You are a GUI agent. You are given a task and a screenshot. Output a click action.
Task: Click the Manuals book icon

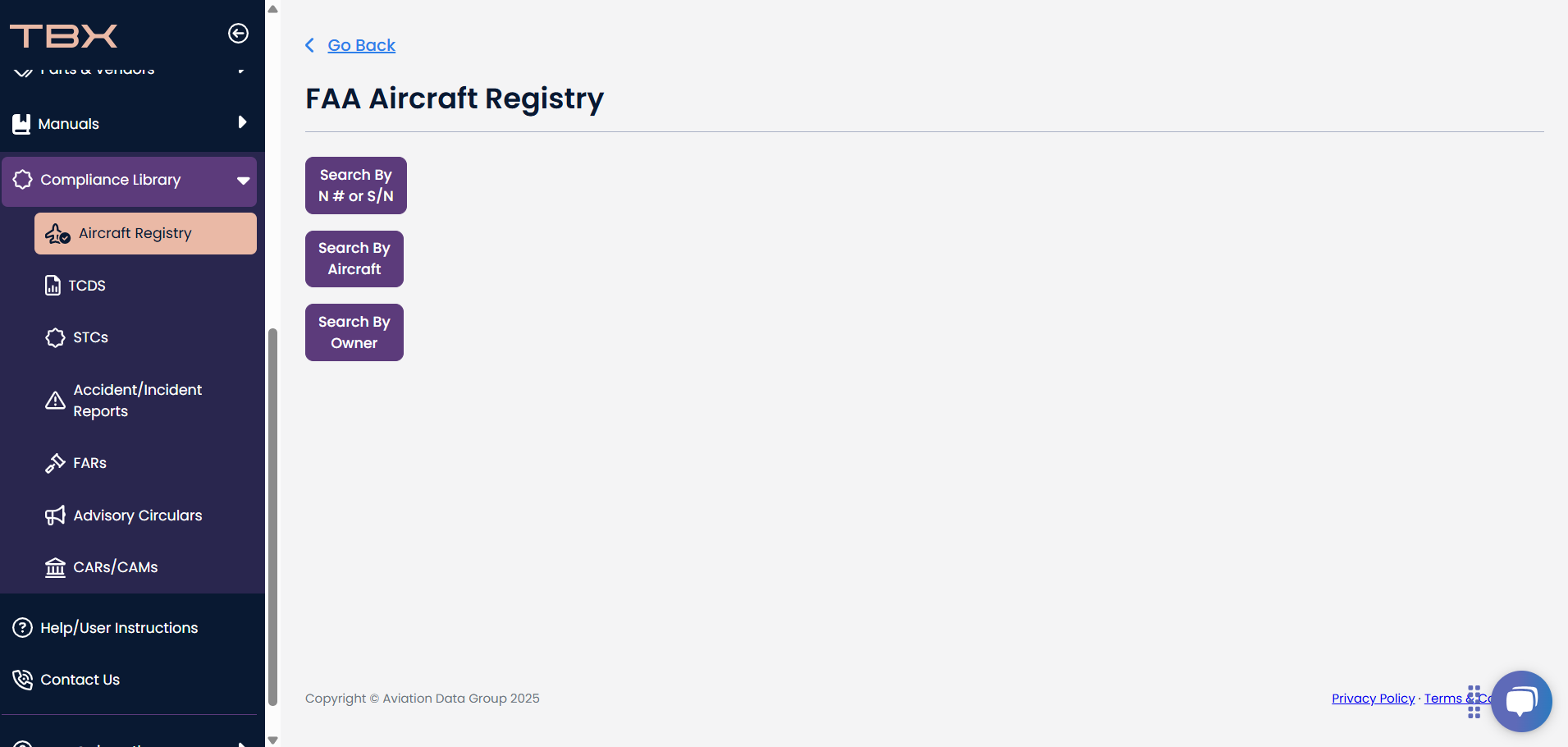click(21, 124)
